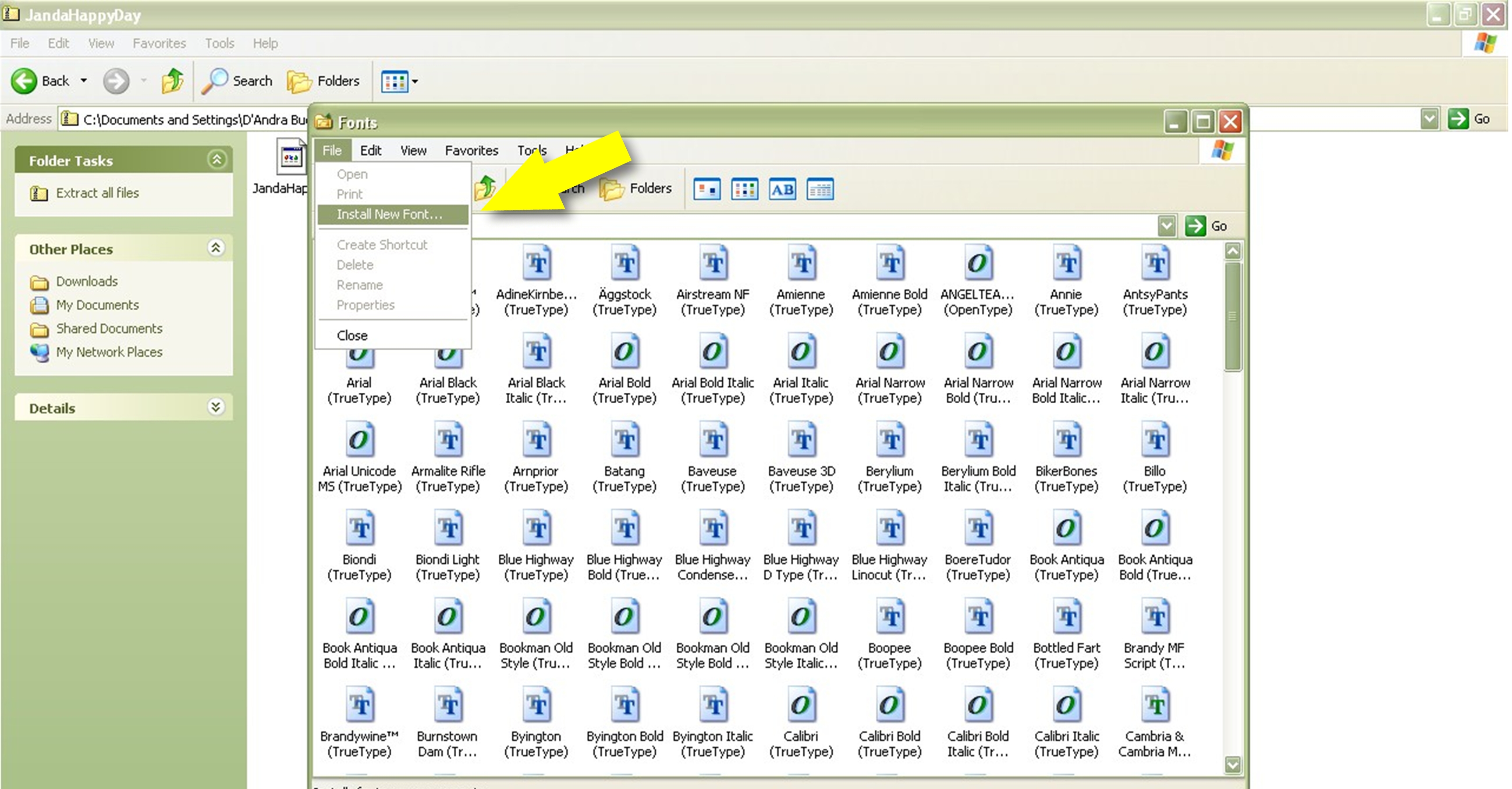Open the File menu in Fonts window
Screen dimensions: 1512x789
tap(332, 150)
